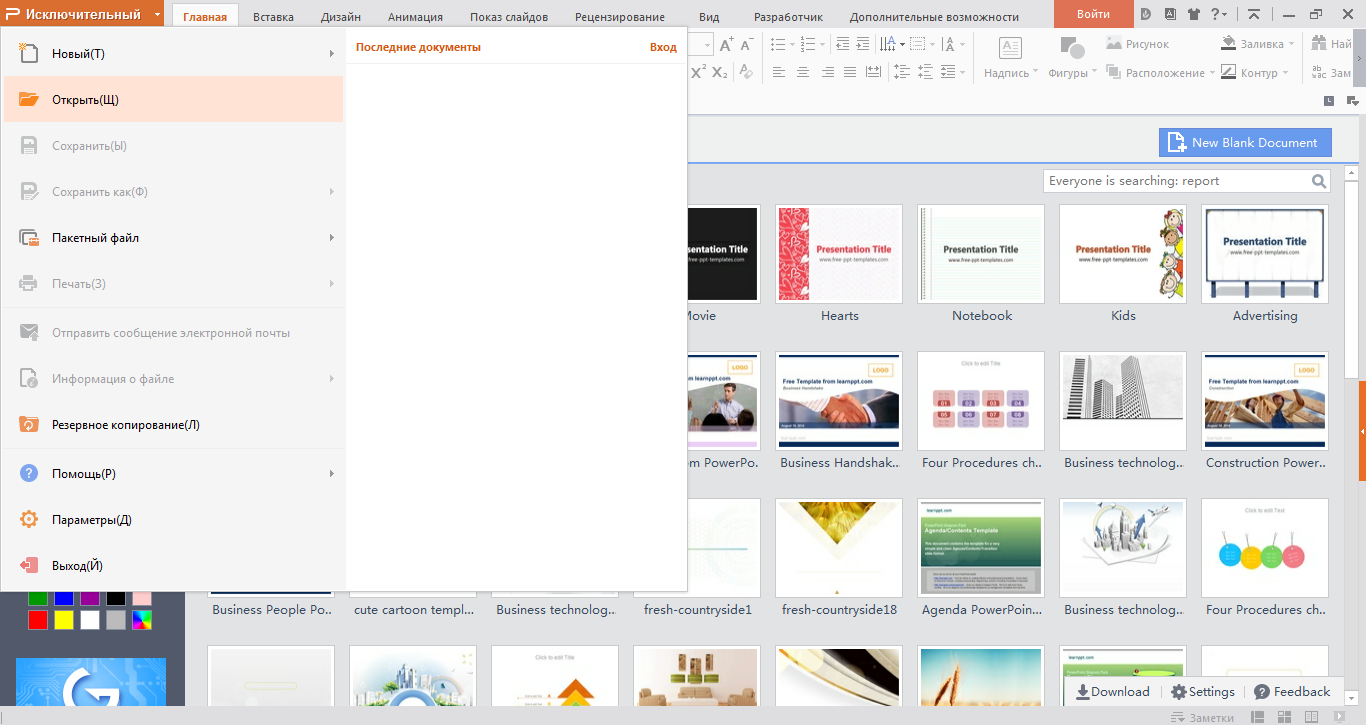Click the Вход link in recent documents
The image size is (1366, 725).
tap(663, 47)
